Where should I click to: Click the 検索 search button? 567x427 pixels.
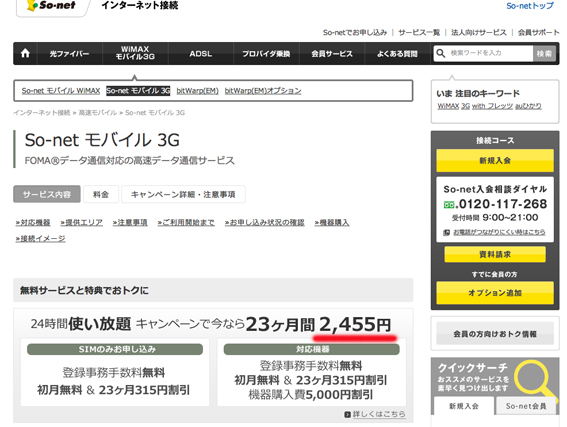click(x=544, y=54)
